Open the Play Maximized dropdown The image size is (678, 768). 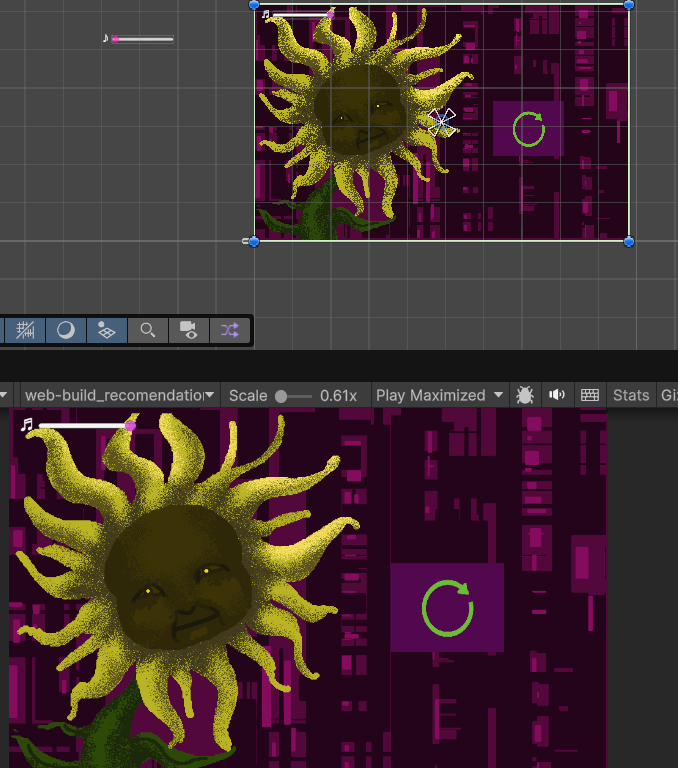point(439,395)
